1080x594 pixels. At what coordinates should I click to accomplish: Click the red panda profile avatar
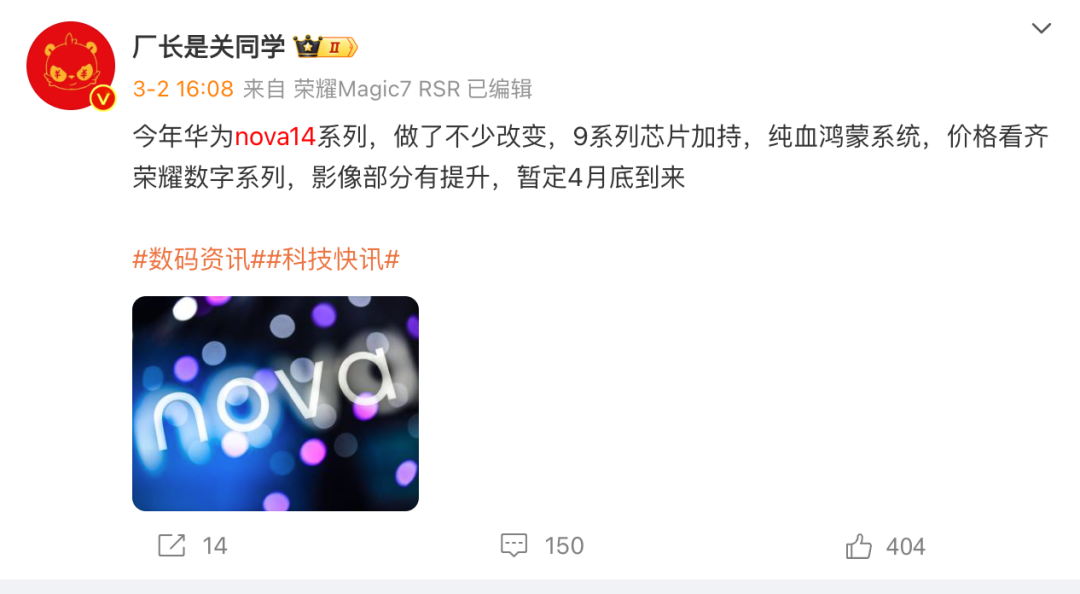point(70,65)
